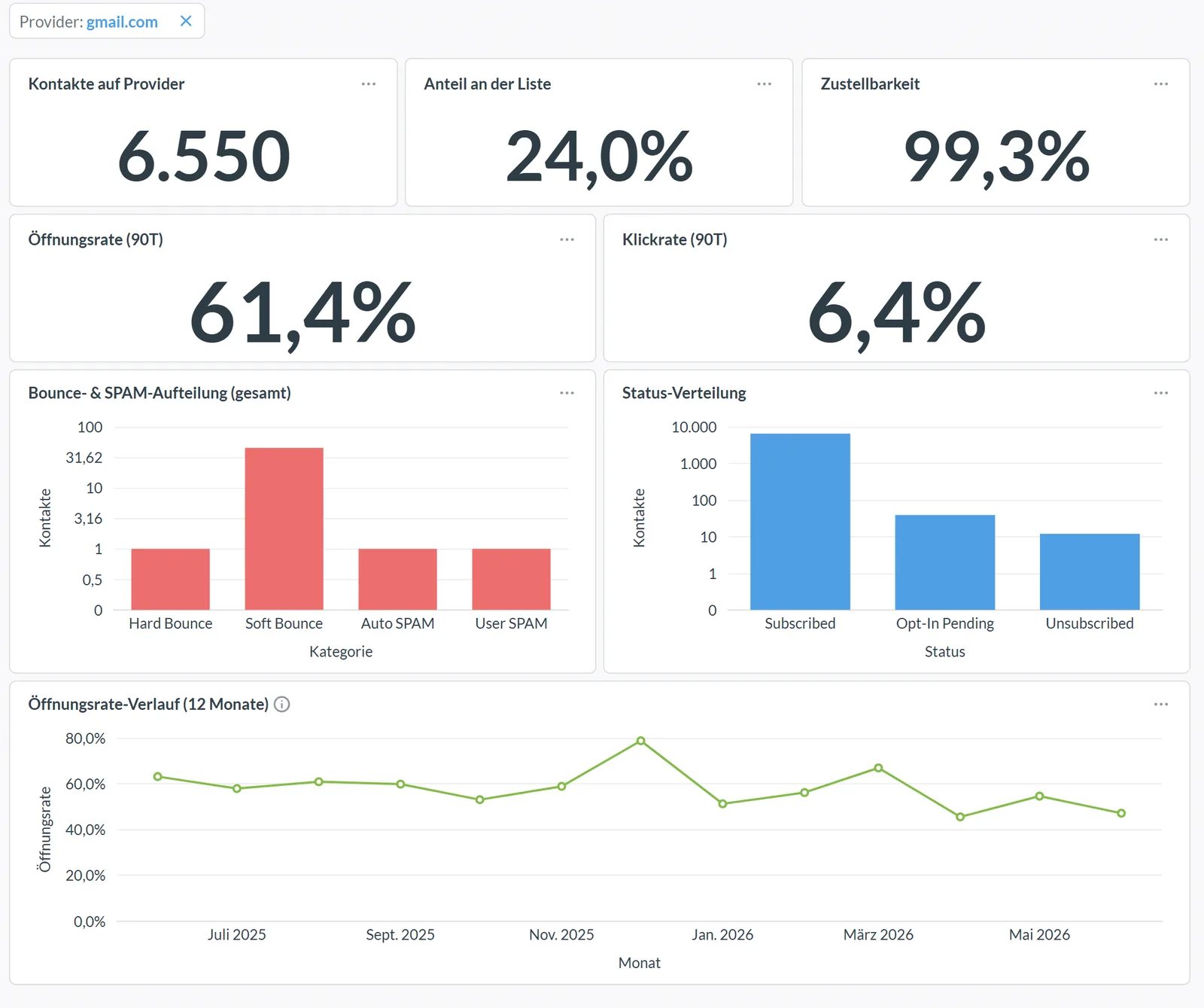The width and height of the screenshot is (1204, 1008).
Task: Click the Unsubscribed axis label
Action: click(x=1090, y=623)
